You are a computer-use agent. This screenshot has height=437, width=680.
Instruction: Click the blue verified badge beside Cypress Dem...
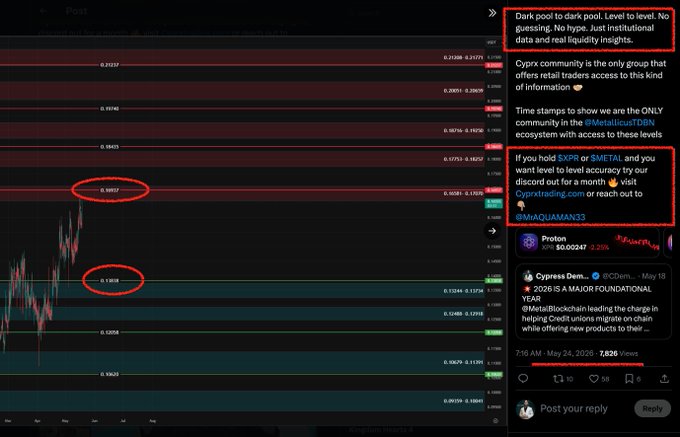(596, 276)
